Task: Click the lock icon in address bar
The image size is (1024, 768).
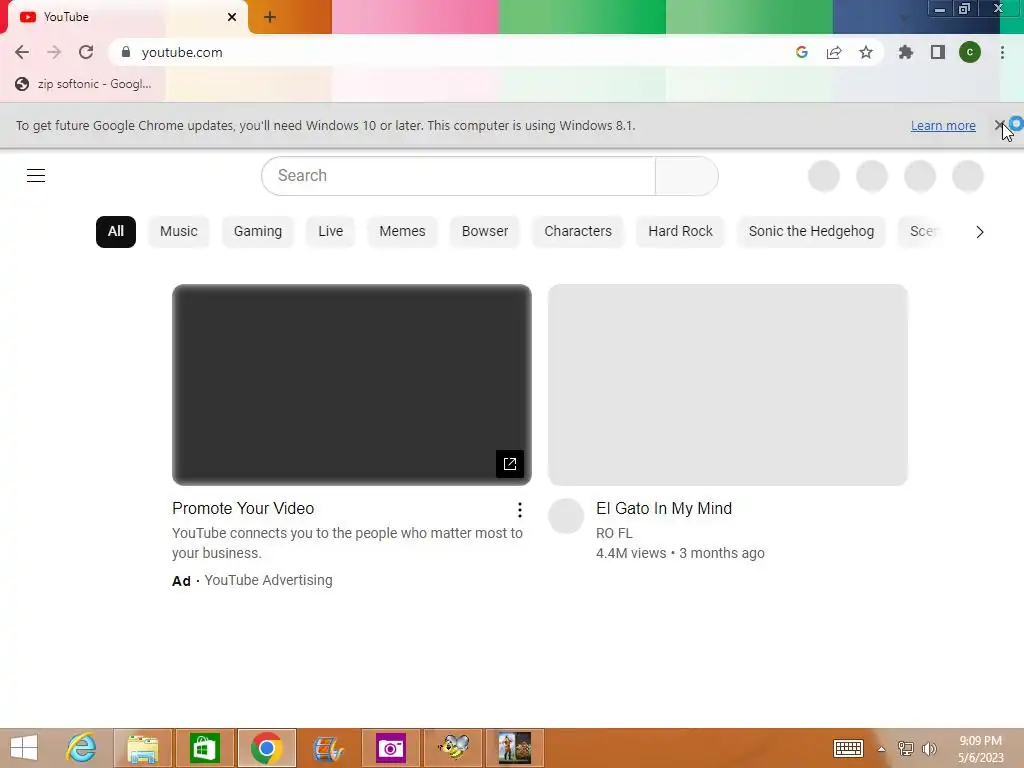Action: pyautogui.click(x=126, y=52)
